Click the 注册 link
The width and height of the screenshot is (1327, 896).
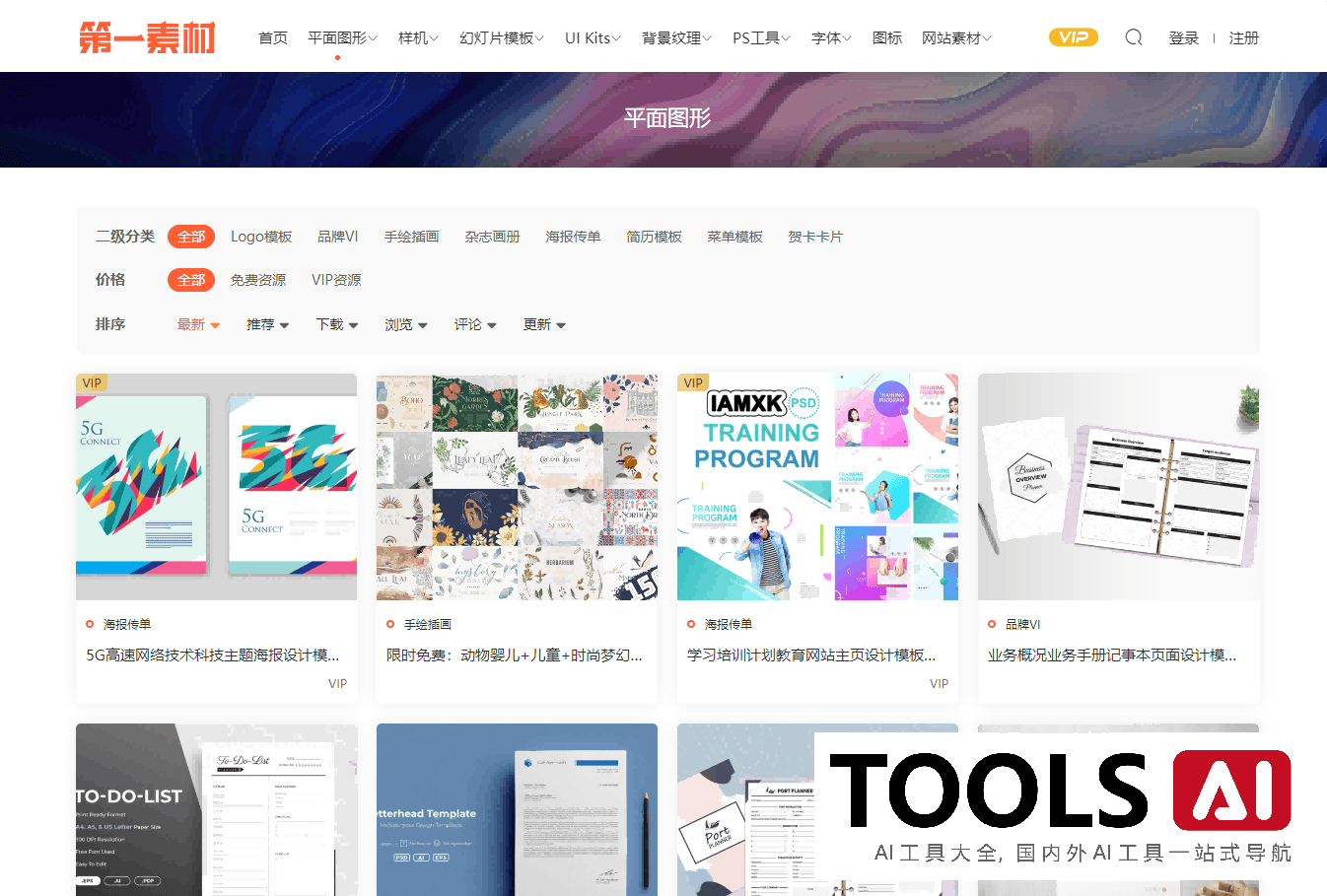click(1243, 38)
